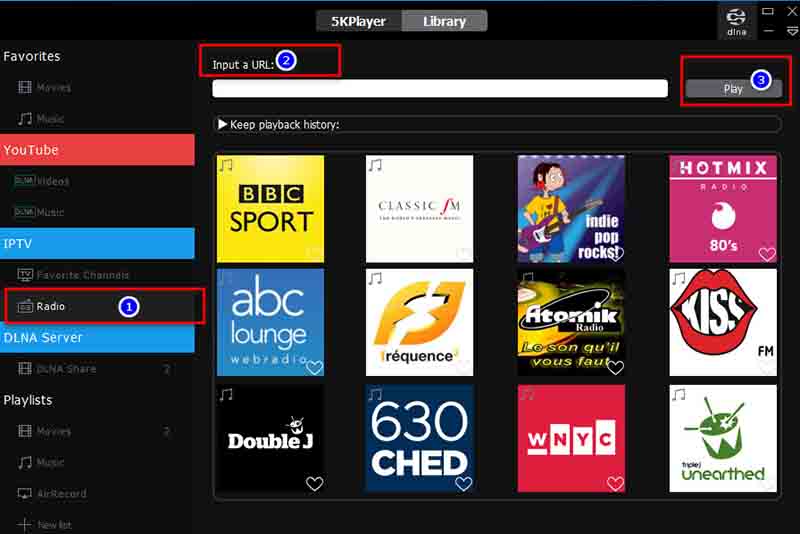Favorite 630 CHED with heart icon
800x534 pixels.
[463, 483]
